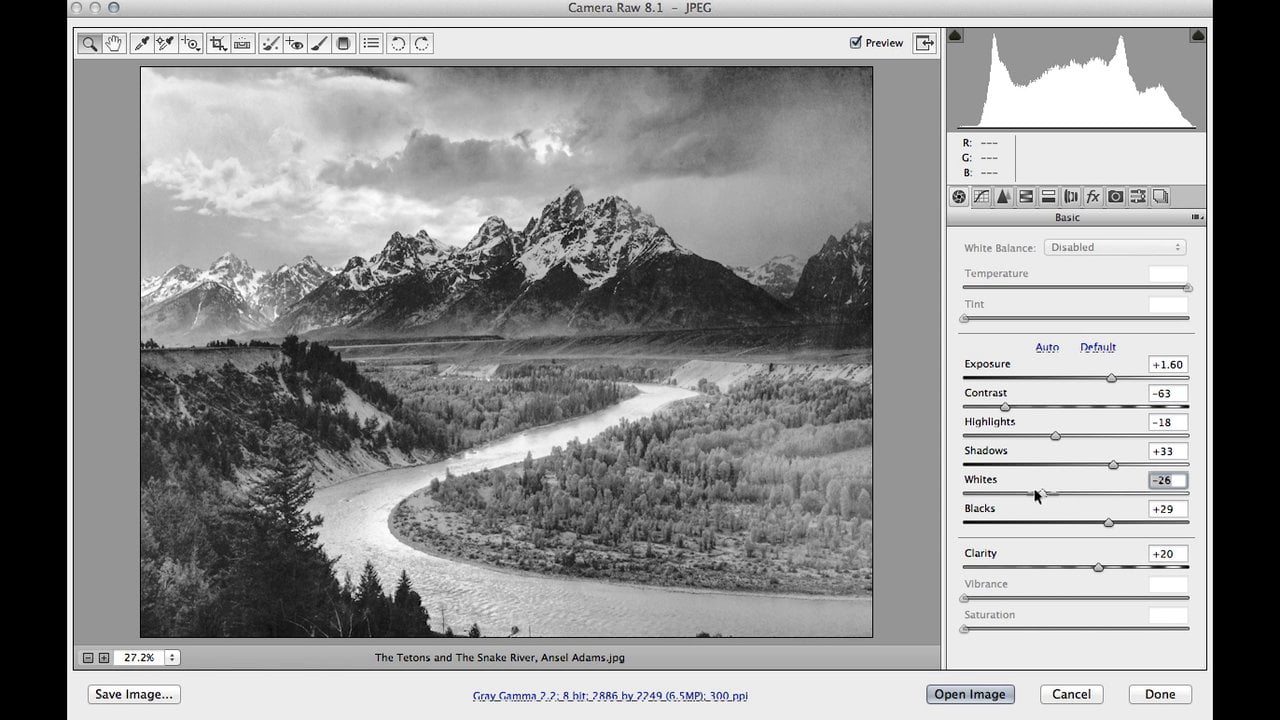This screenshot has height=720, width=1280.
Task: Switch to the Split Toning tab
Action: click(x=1048, y=197)
